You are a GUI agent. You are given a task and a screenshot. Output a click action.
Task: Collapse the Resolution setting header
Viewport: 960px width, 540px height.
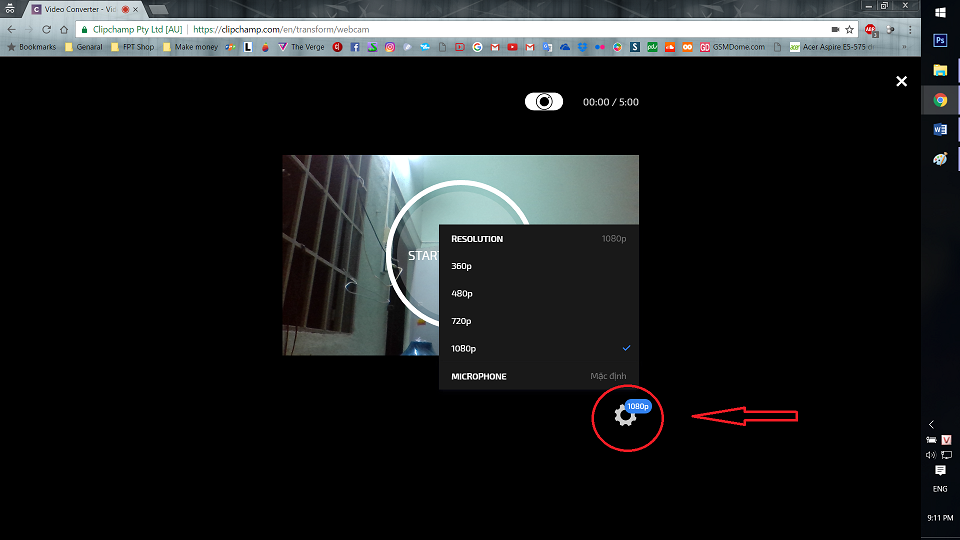pos(539,239)
